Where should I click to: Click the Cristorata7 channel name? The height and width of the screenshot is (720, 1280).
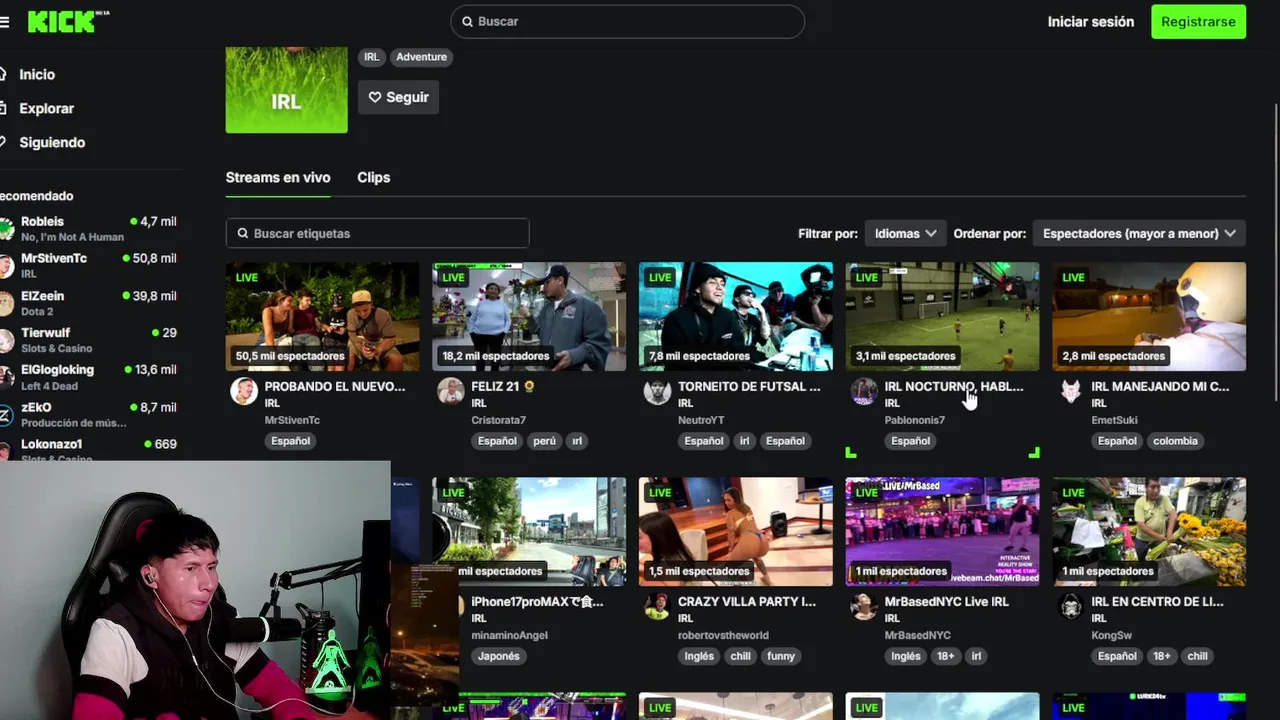[498, 420]
